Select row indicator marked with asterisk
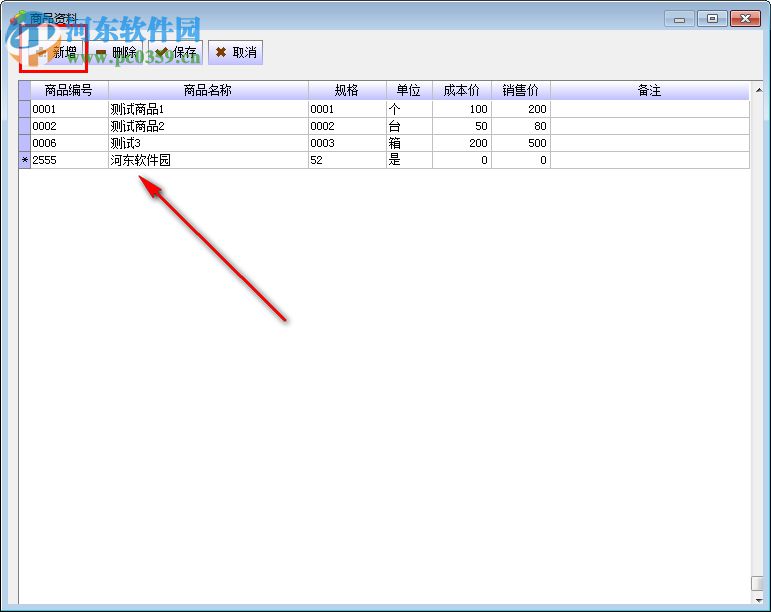 point(25,160)
